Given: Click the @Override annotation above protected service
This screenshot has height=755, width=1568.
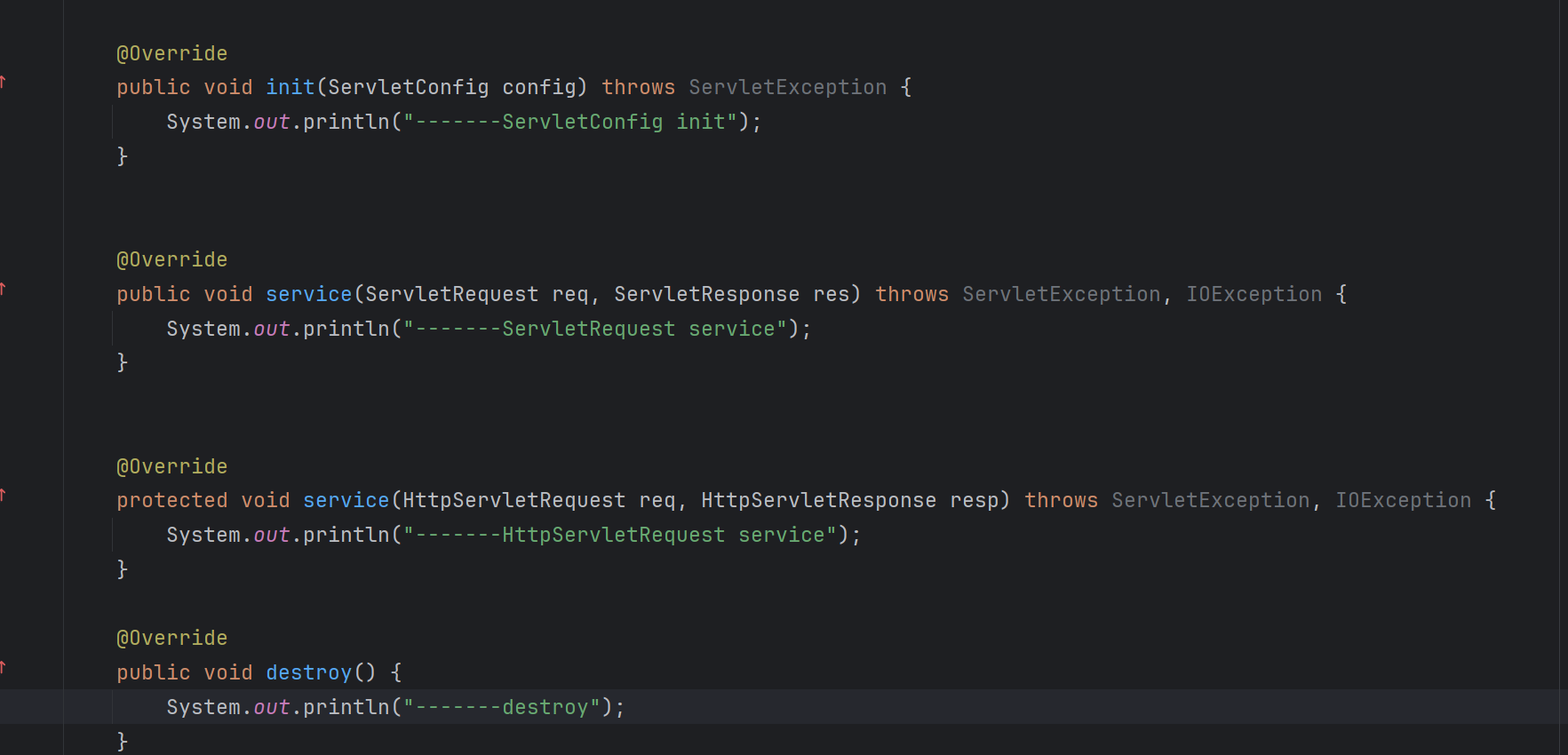Looking at the screenshot, I should pyautogui.click(x=172, y=466).
